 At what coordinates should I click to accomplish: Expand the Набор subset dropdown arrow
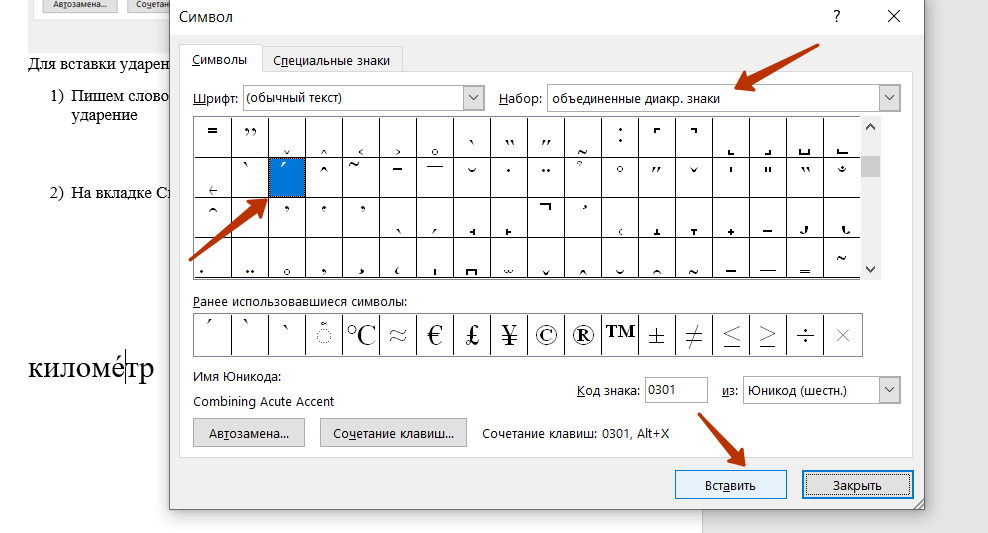click(889, 98)
